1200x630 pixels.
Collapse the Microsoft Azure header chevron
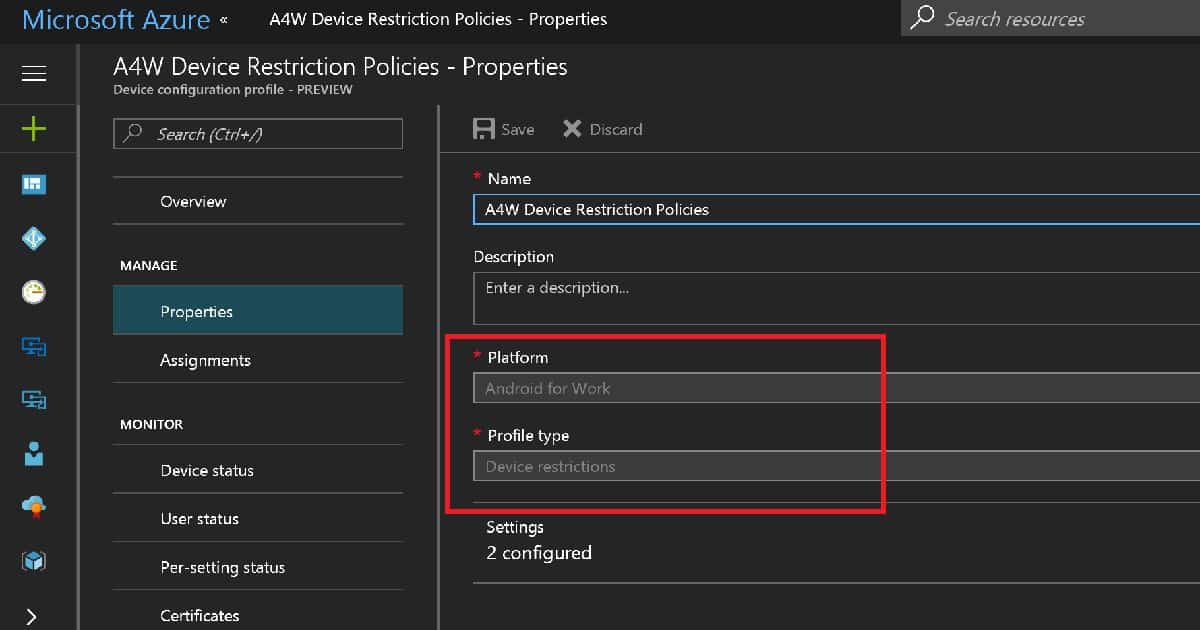coord(223,20)
